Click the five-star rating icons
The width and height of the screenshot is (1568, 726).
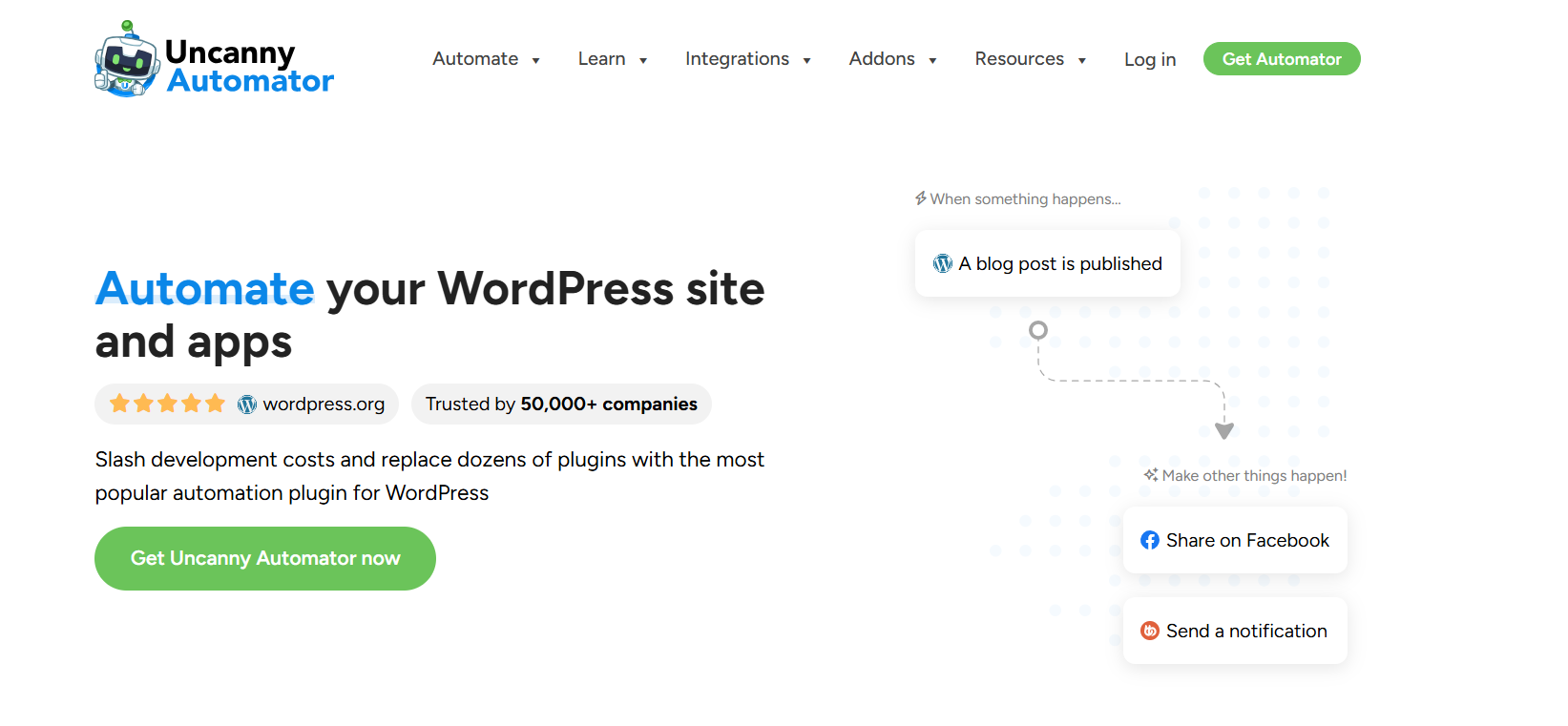[x=167, y=404]
